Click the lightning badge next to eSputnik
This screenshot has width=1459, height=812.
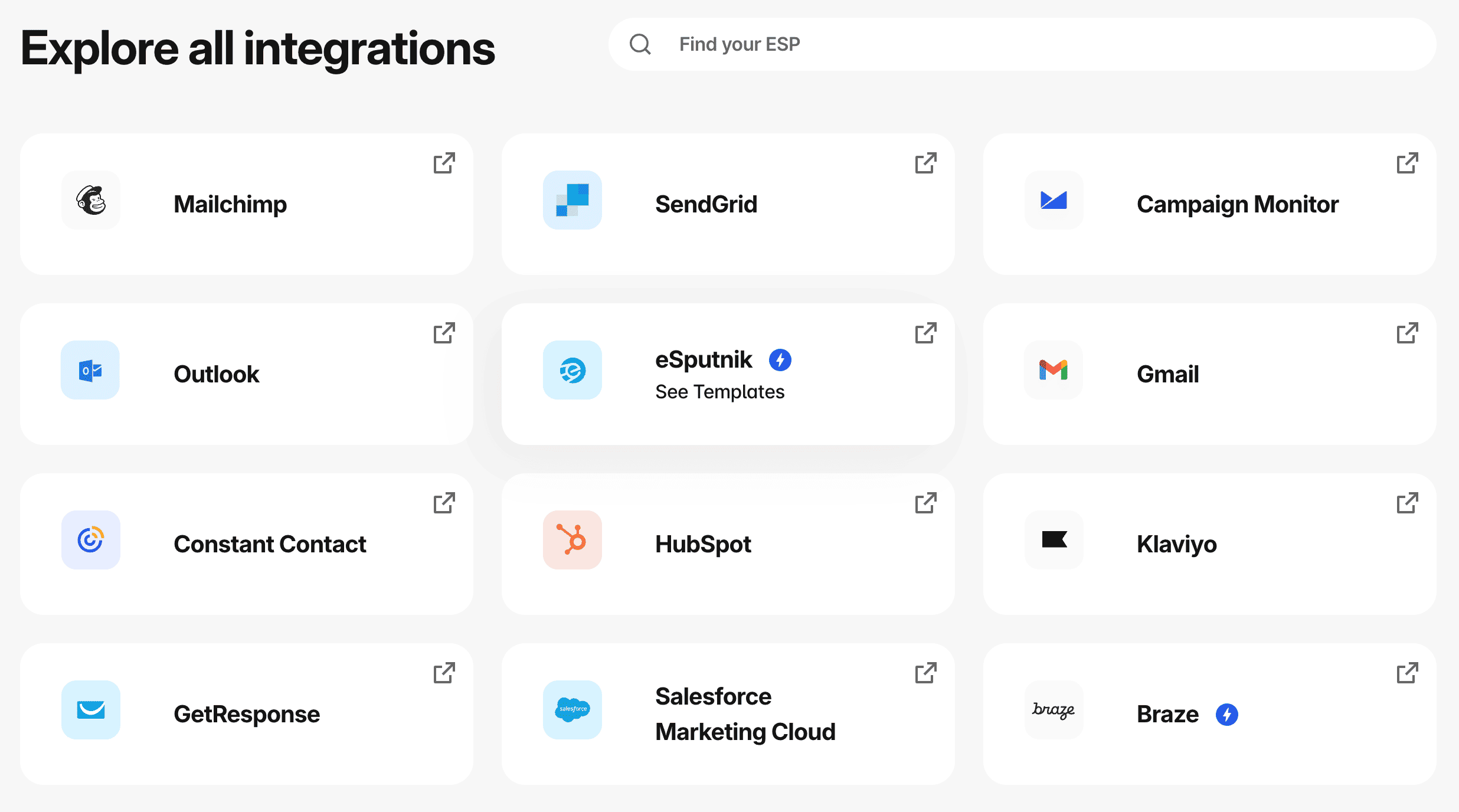pyautogui.click(x=780, y=360)
